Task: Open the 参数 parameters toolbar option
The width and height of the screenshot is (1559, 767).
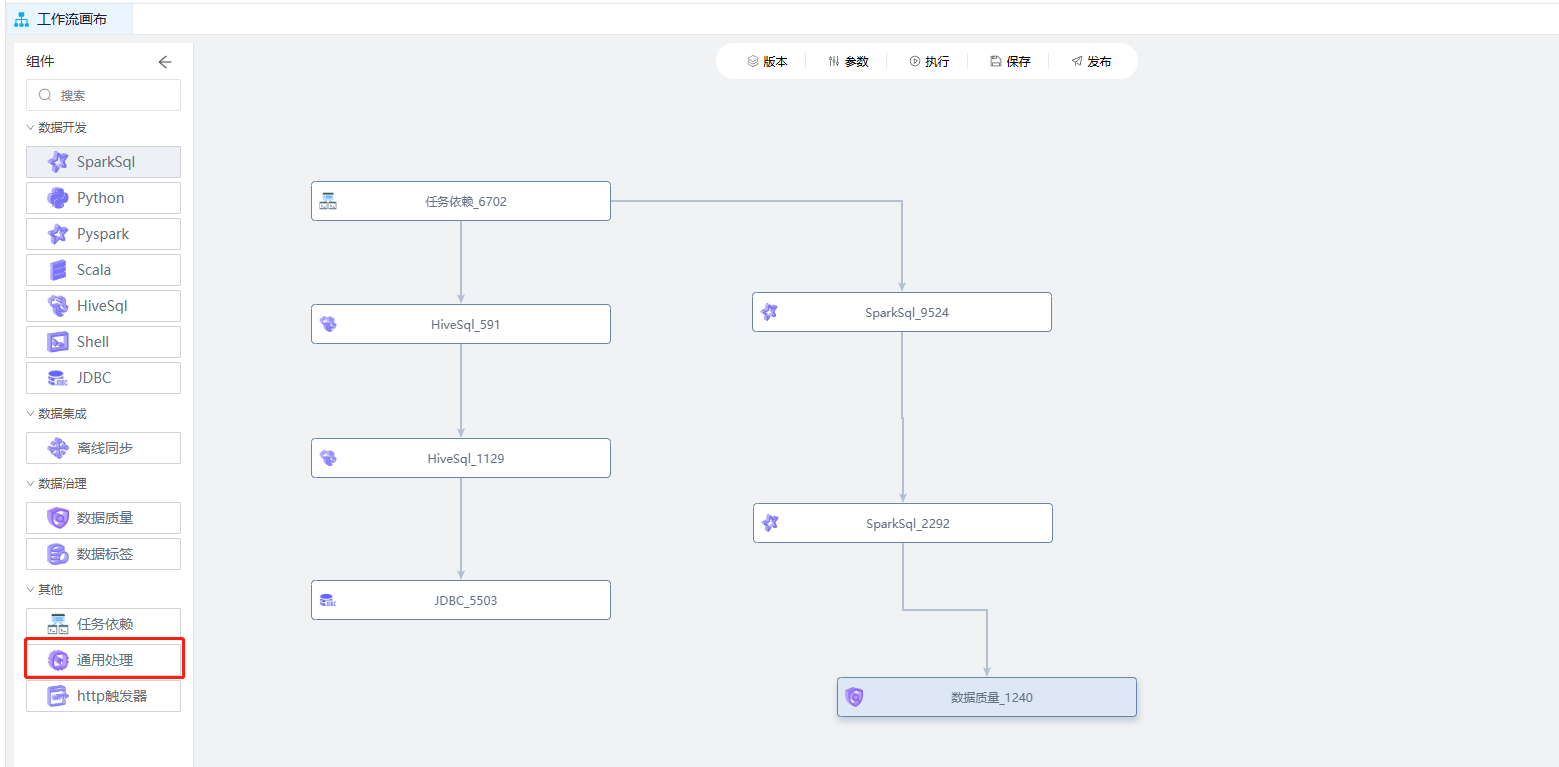Action: point(848,61)
